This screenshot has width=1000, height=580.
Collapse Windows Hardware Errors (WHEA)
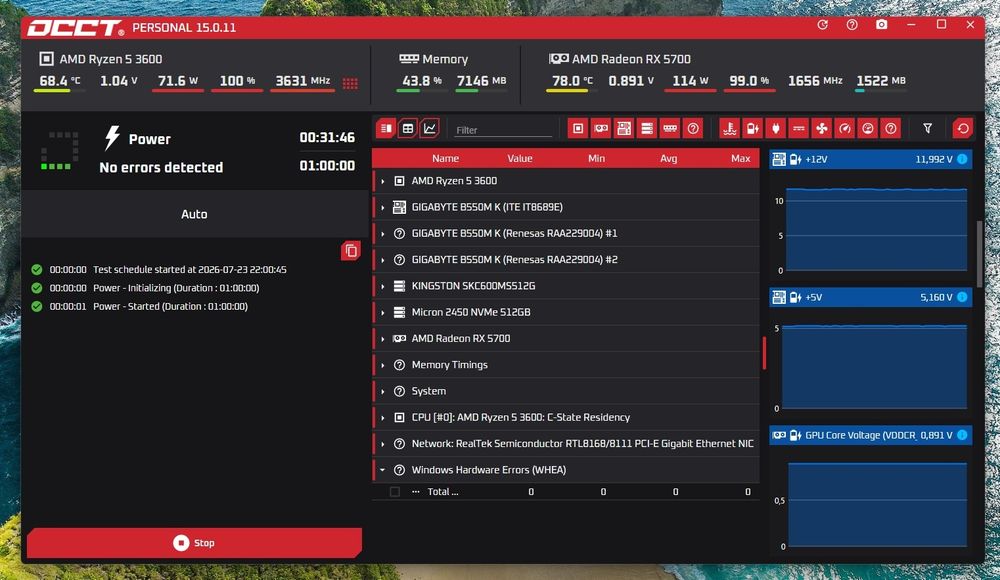point(383,470)
